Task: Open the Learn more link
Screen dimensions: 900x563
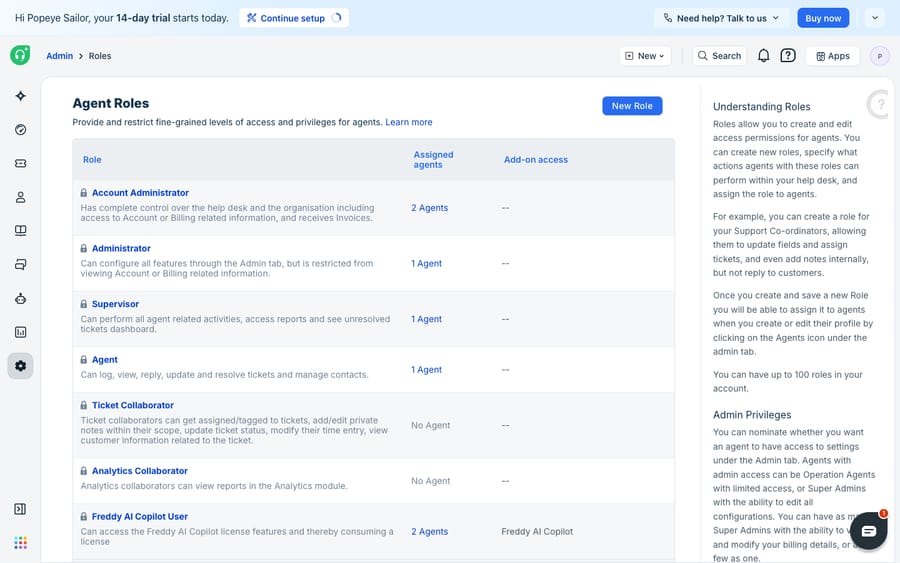Action: (409, 122)
